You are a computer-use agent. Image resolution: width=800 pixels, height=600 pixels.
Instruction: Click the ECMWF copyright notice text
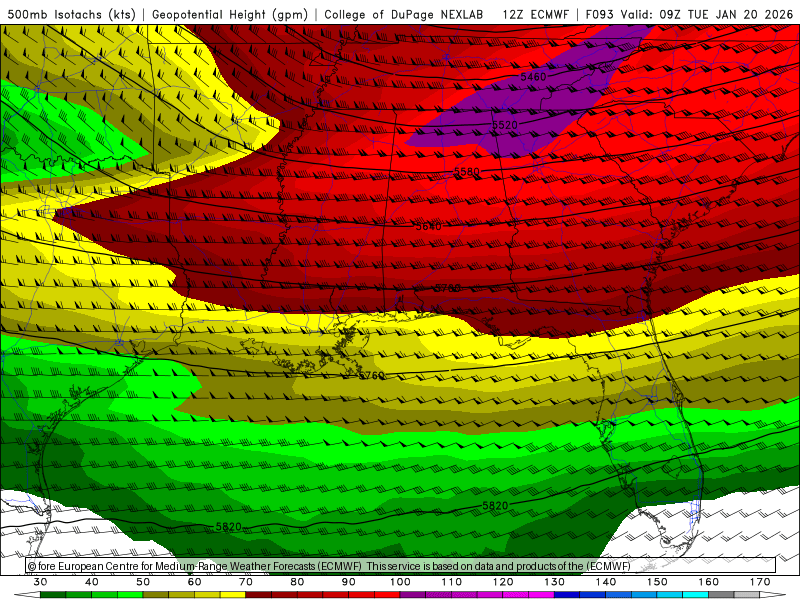point(329,566)
